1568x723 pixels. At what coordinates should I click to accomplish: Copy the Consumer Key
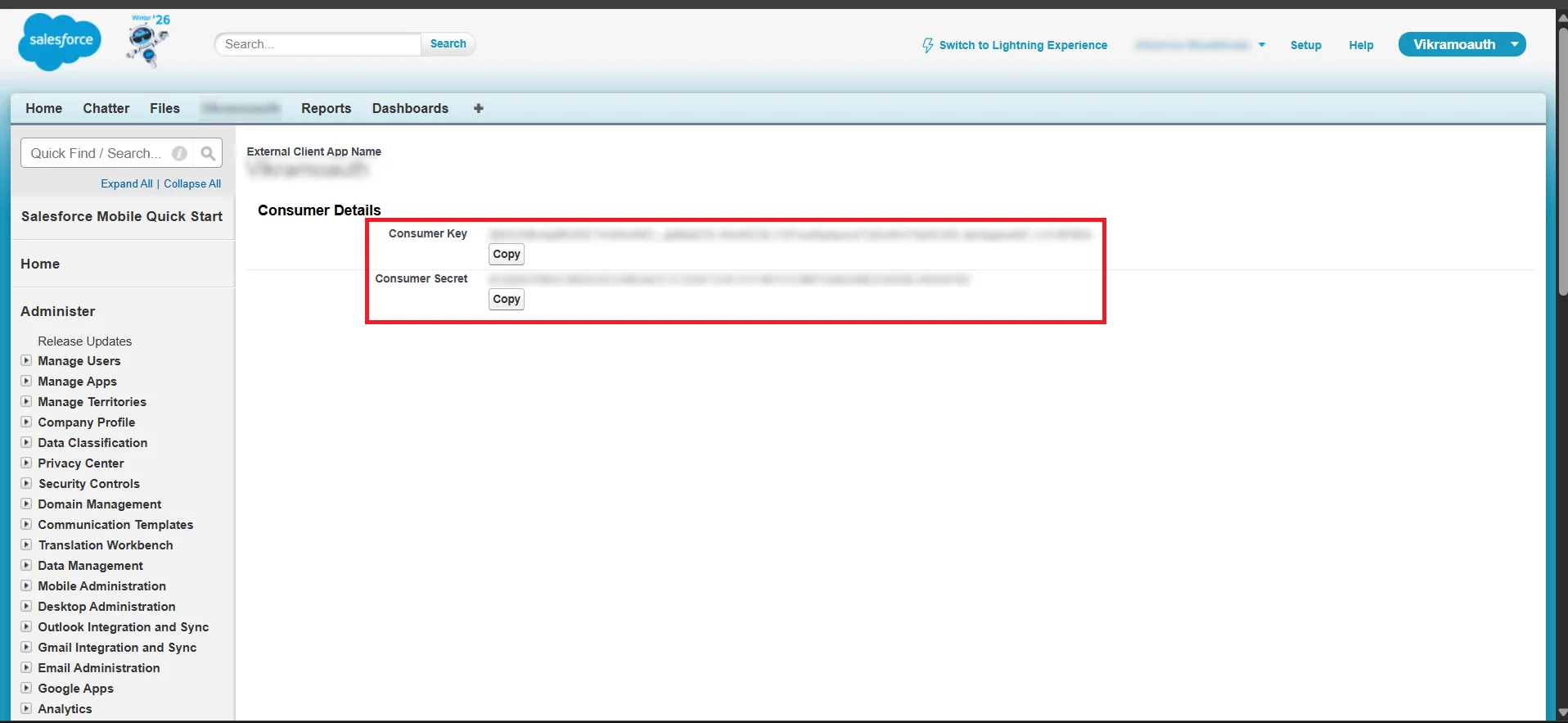507,254
